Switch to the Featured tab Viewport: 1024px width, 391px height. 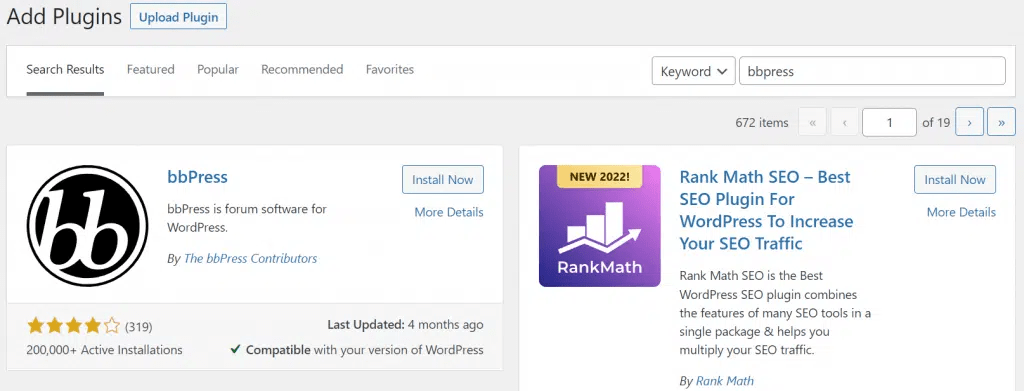pos(151,69)
